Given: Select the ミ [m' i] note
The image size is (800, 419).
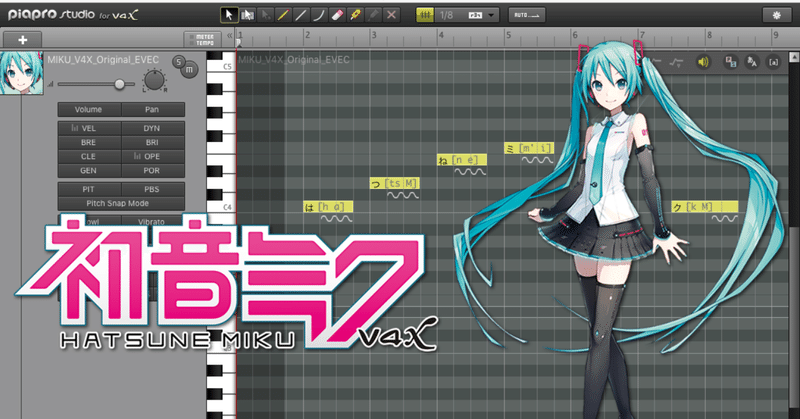Looking at the screenshot, I should [529, 148].
